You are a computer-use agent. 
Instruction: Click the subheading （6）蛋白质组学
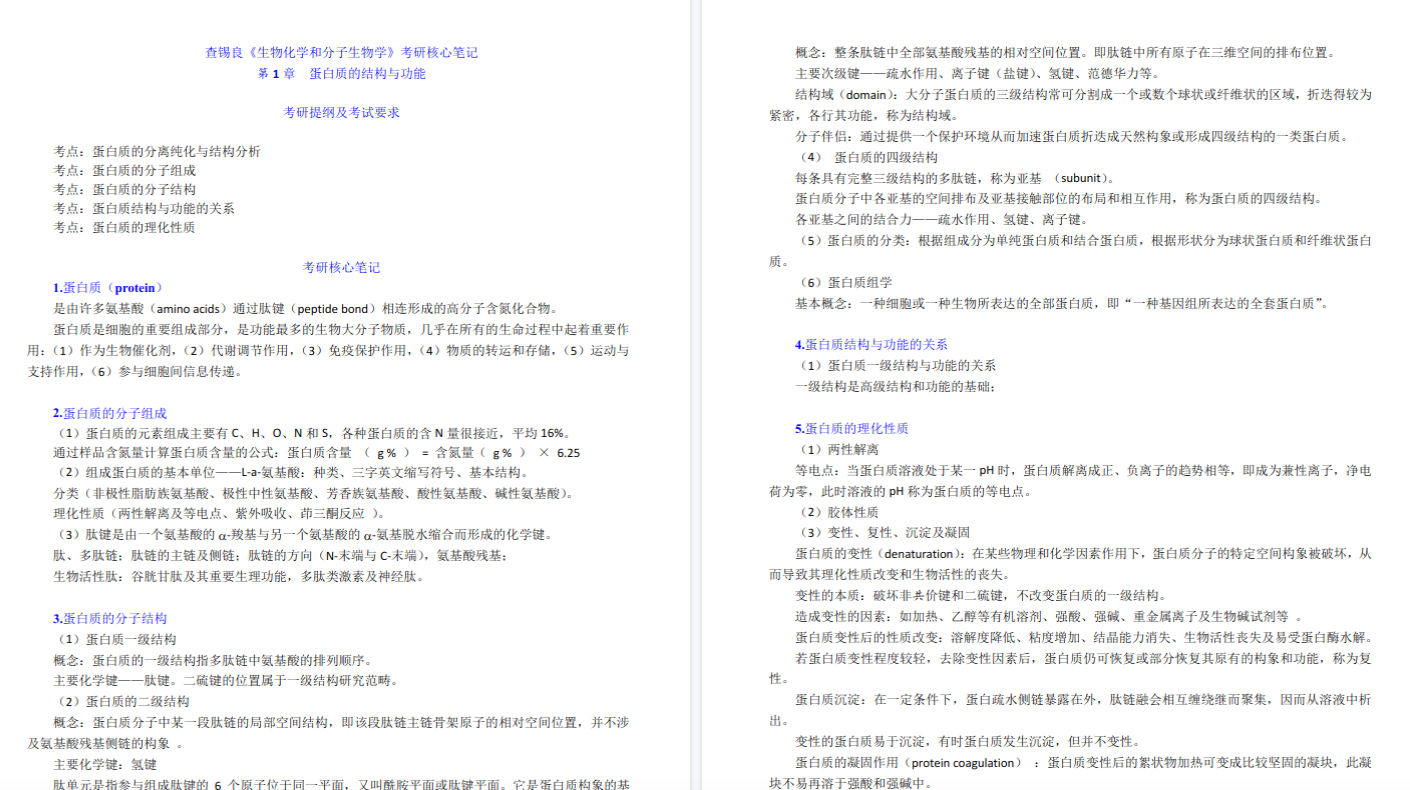tap(844, 282)
